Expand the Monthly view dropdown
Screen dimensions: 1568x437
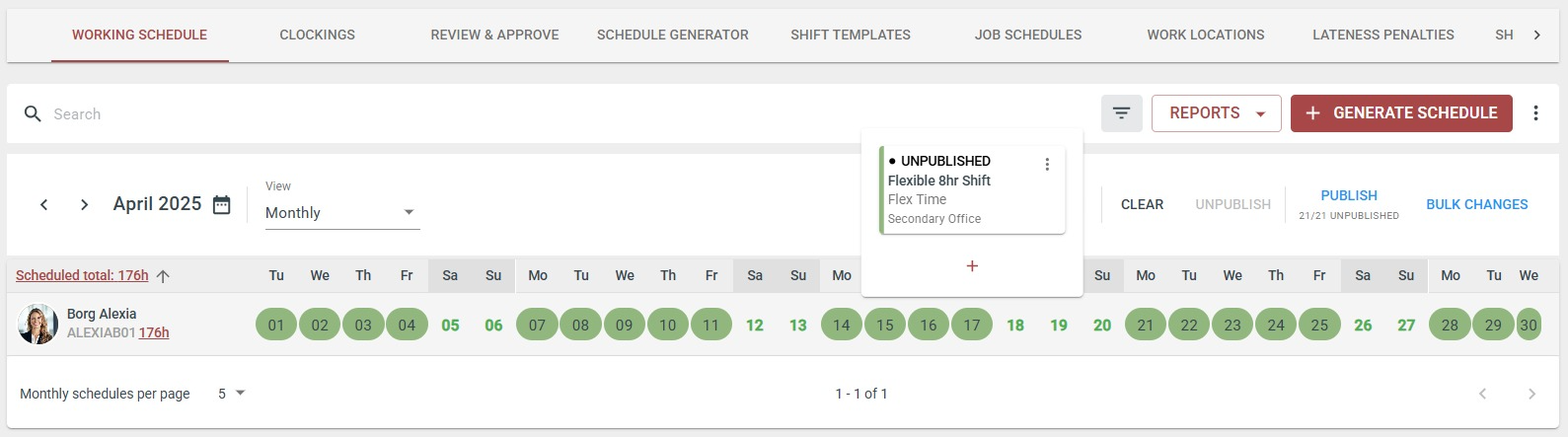tap(342, 212)
